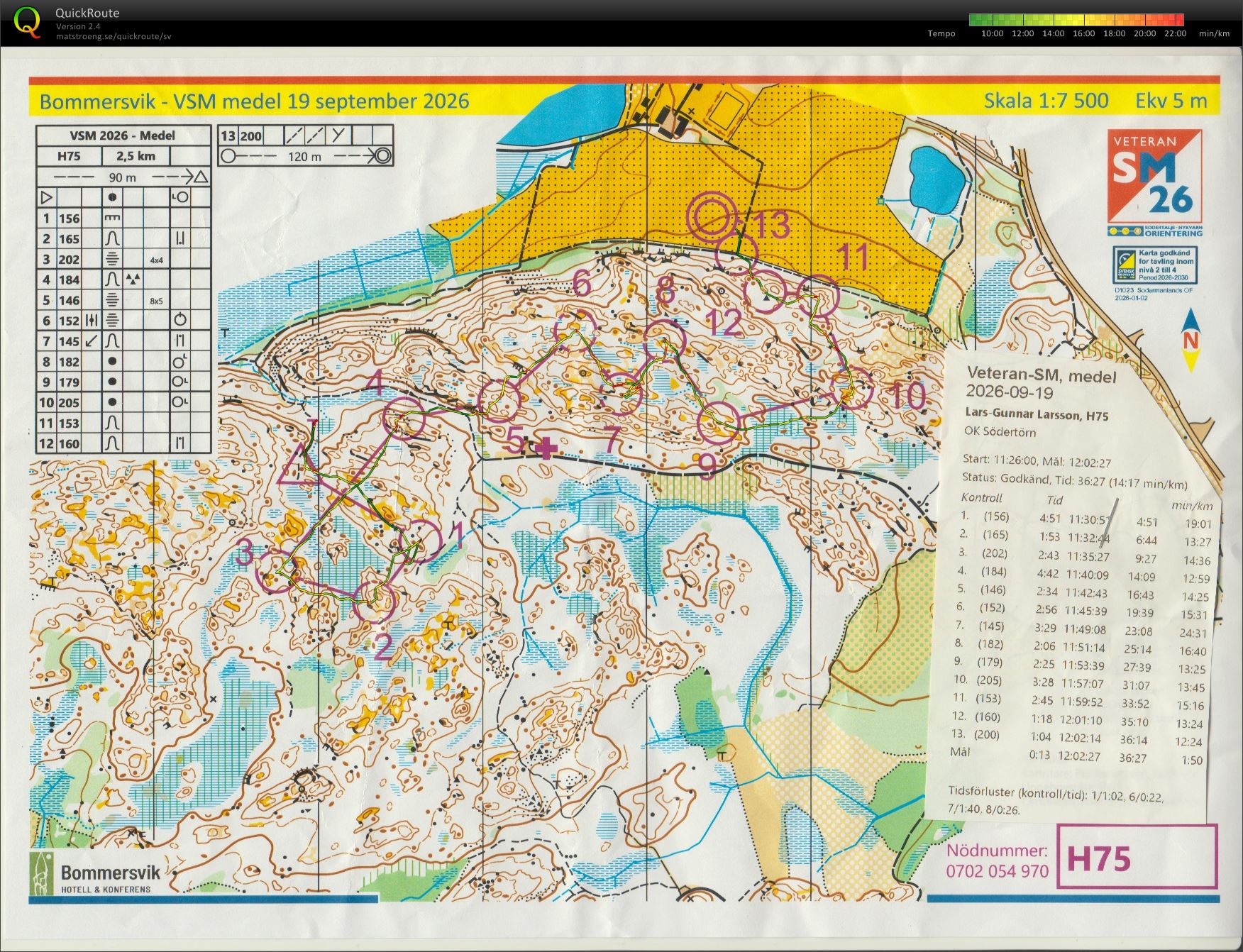Click the QuickRoute Q logo
This screenshot has height=952, width=1243.
(x=27, y=21)
